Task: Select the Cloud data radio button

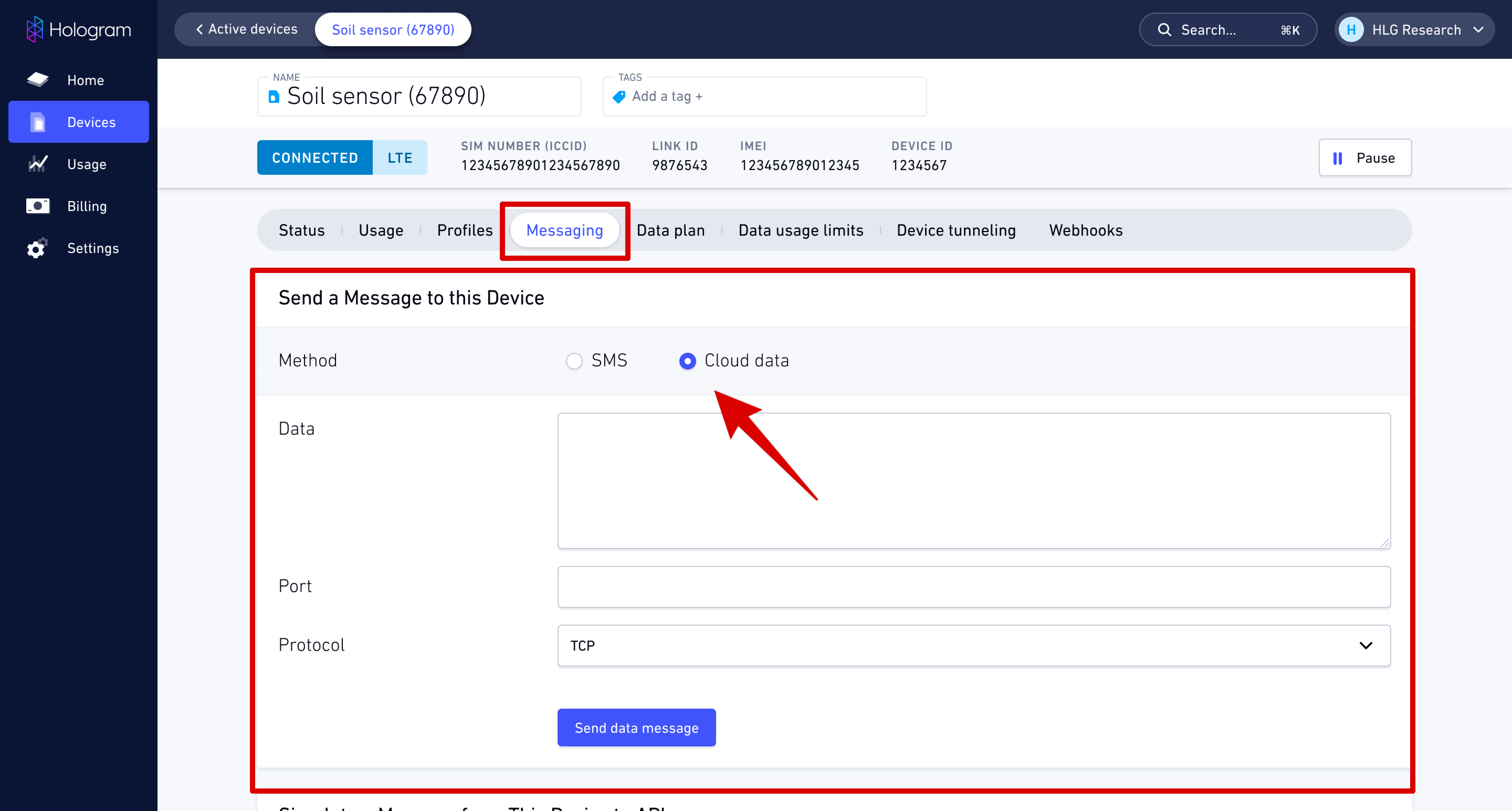Action: 687,361
